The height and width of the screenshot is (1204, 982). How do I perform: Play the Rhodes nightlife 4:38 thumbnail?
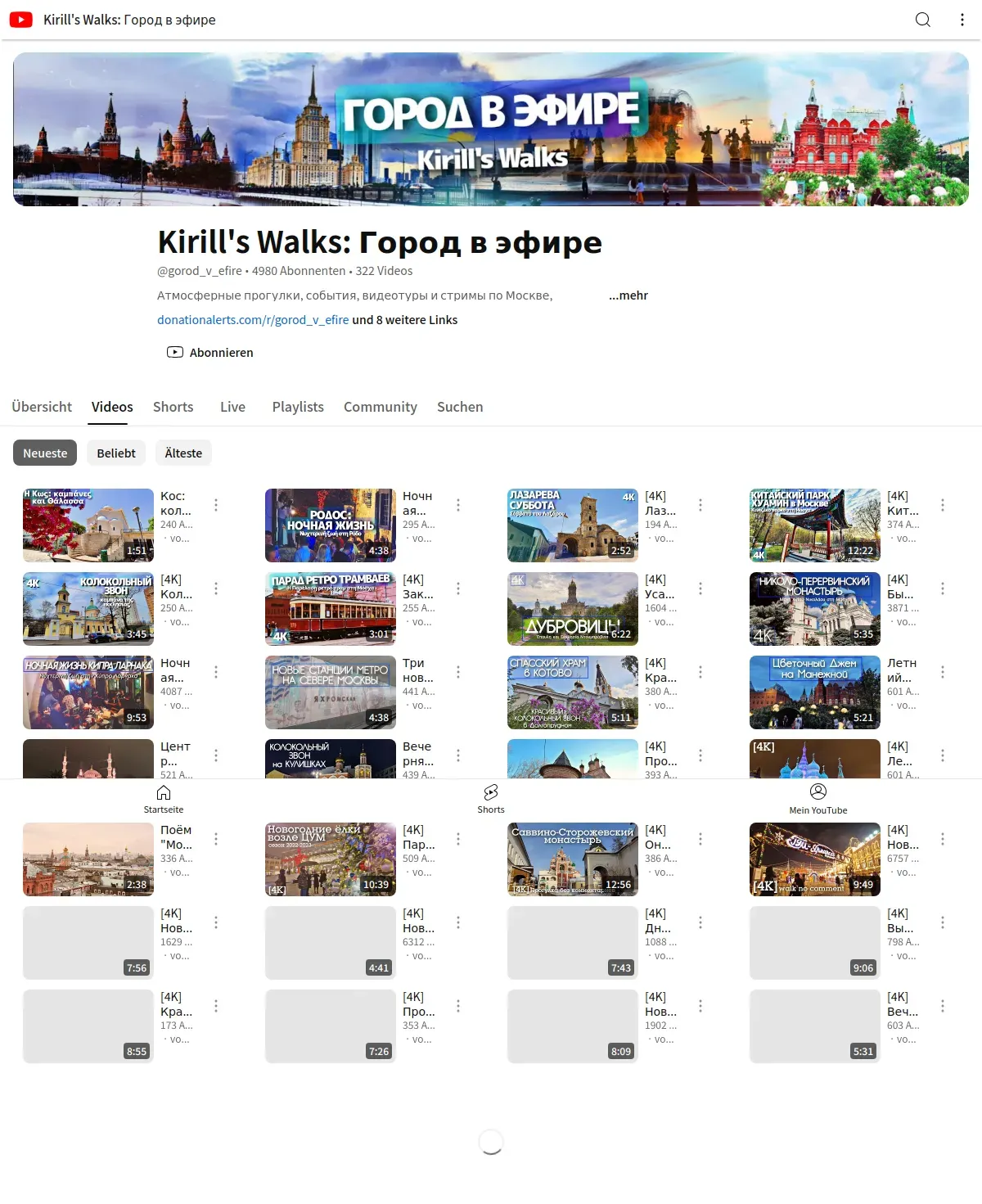331,525
